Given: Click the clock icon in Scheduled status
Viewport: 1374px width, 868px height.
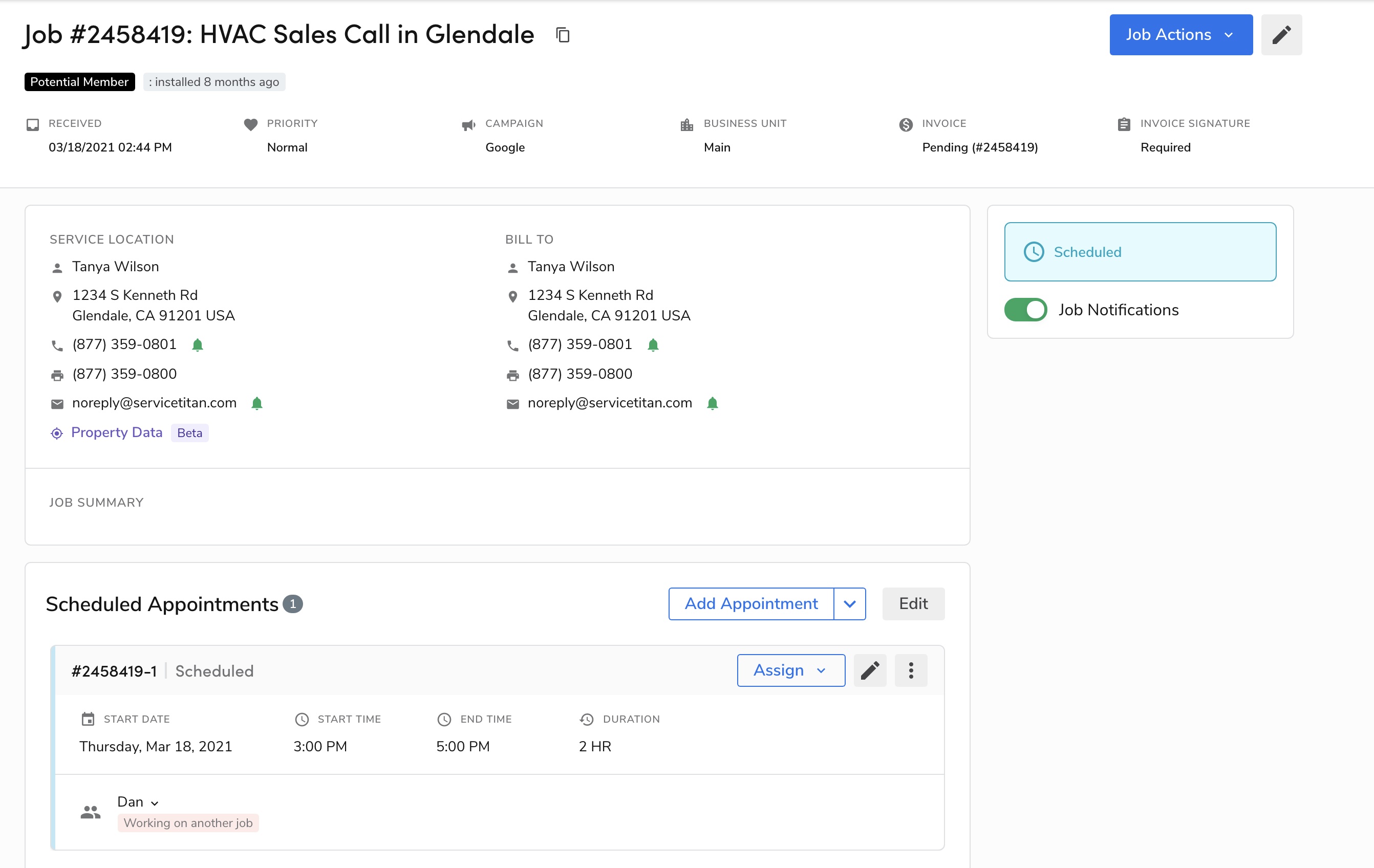Looking at the screenshot, I should pos(1034,251).
